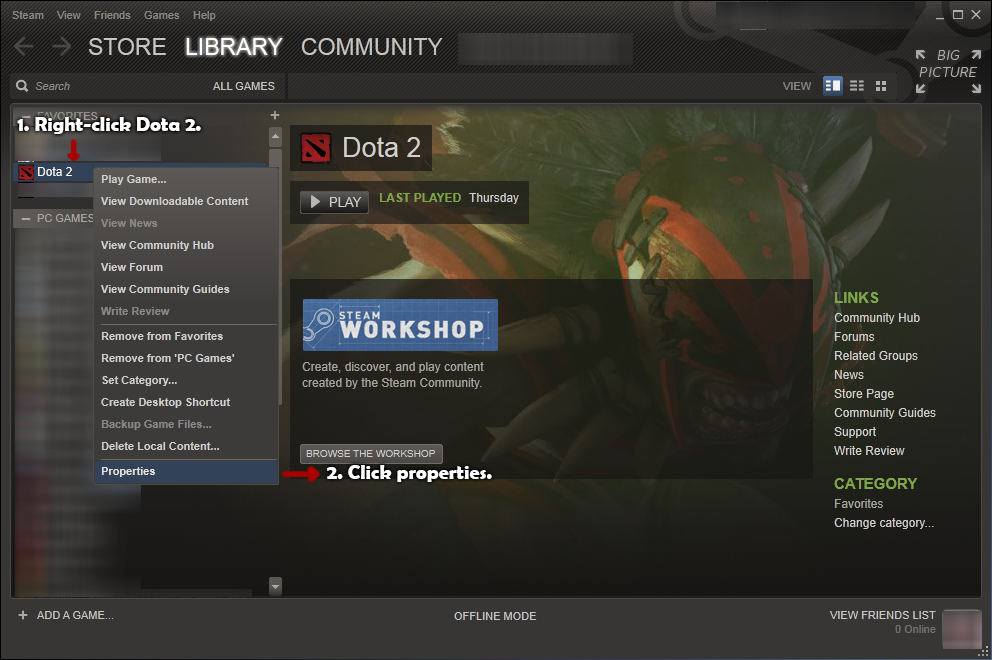992x660 pixels.
Task: Switch to list view icon
Action: 857,85
